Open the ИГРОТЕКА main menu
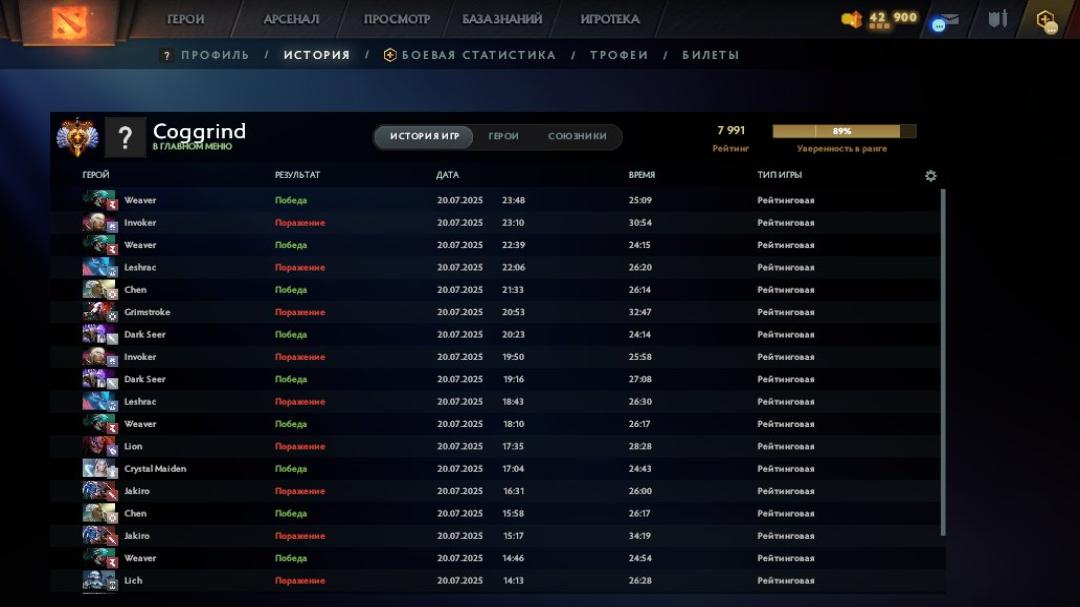The image size is (1080, 607). (610, 19)
